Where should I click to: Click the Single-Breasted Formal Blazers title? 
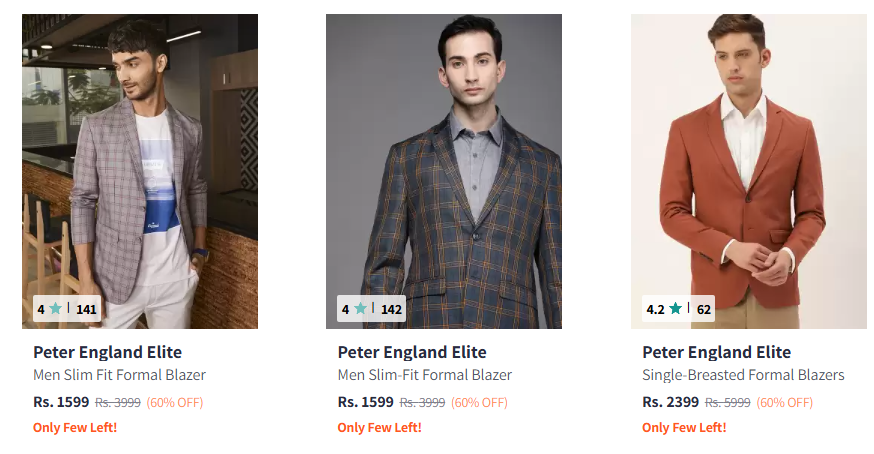tap(743, 375)
